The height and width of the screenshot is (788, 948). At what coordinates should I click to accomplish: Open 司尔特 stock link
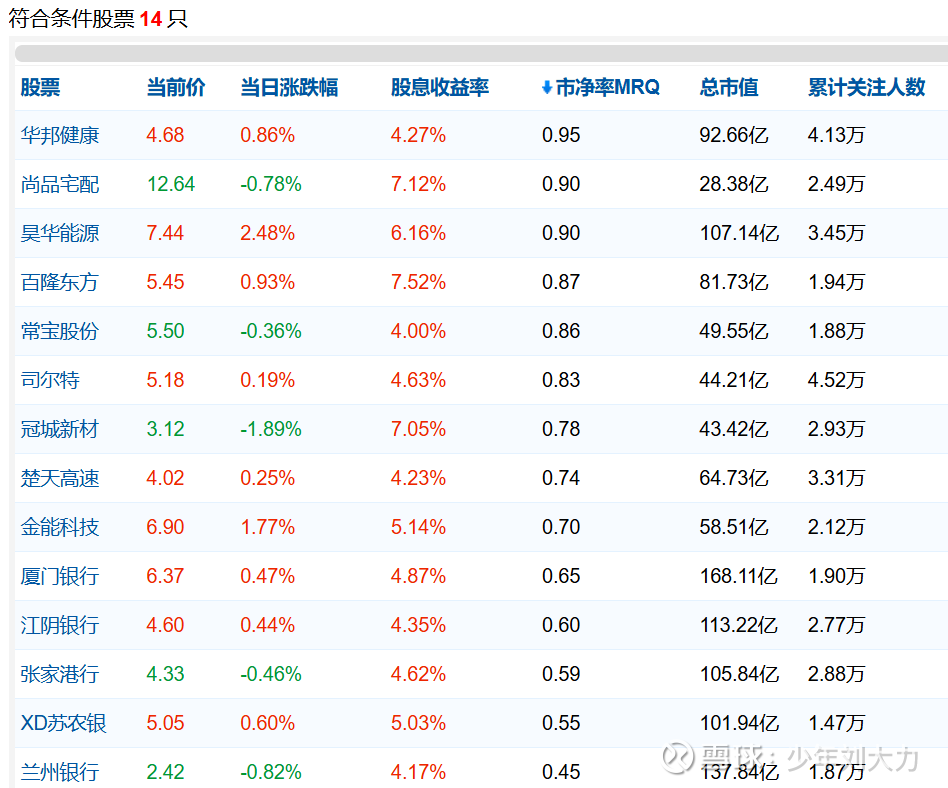pyautogui.click(x=50, y=380)
